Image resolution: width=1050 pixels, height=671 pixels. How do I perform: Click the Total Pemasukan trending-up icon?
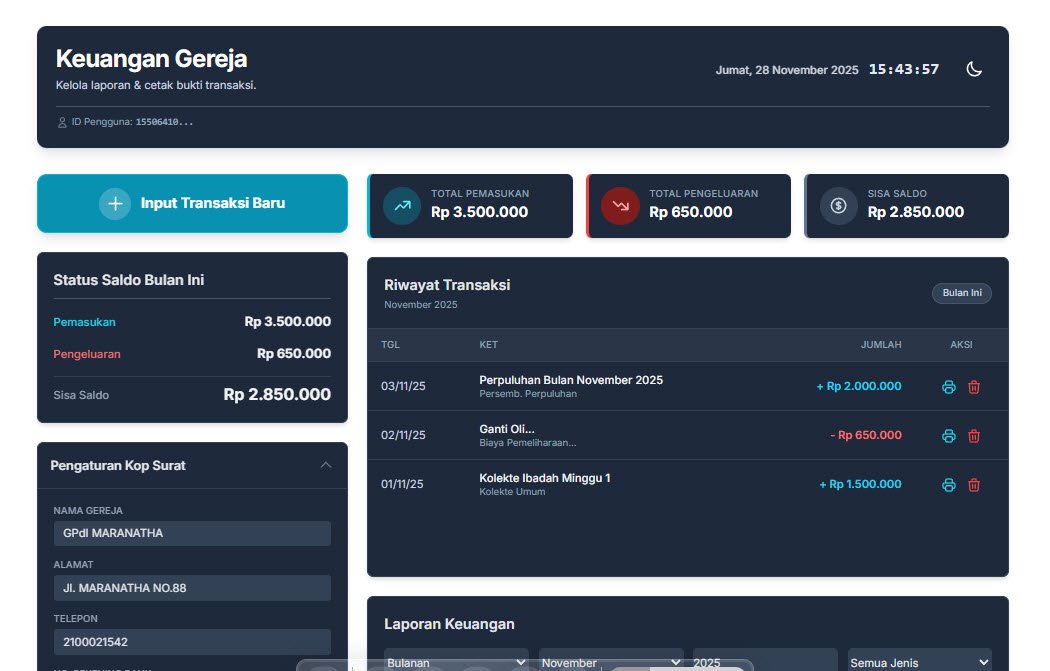click(402, 206)
